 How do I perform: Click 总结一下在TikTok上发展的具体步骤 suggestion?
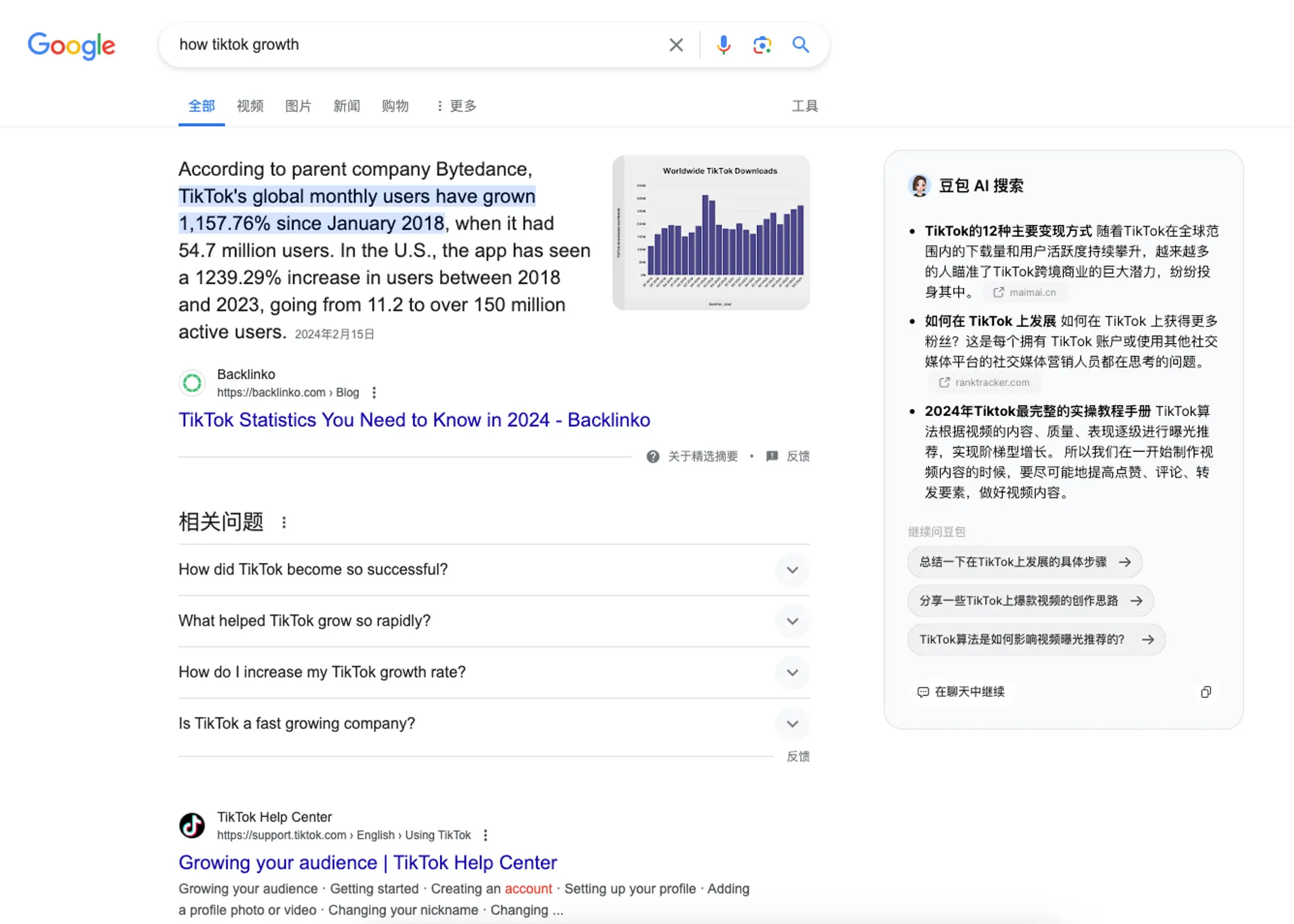click(1024, 562)
